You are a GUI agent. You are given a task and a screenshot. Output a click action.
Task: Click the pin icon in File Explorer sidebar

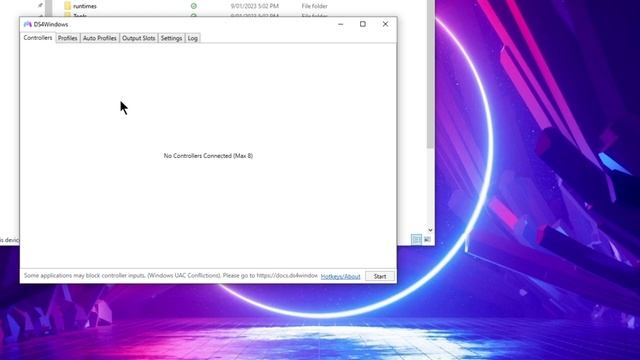pos(40,5)
